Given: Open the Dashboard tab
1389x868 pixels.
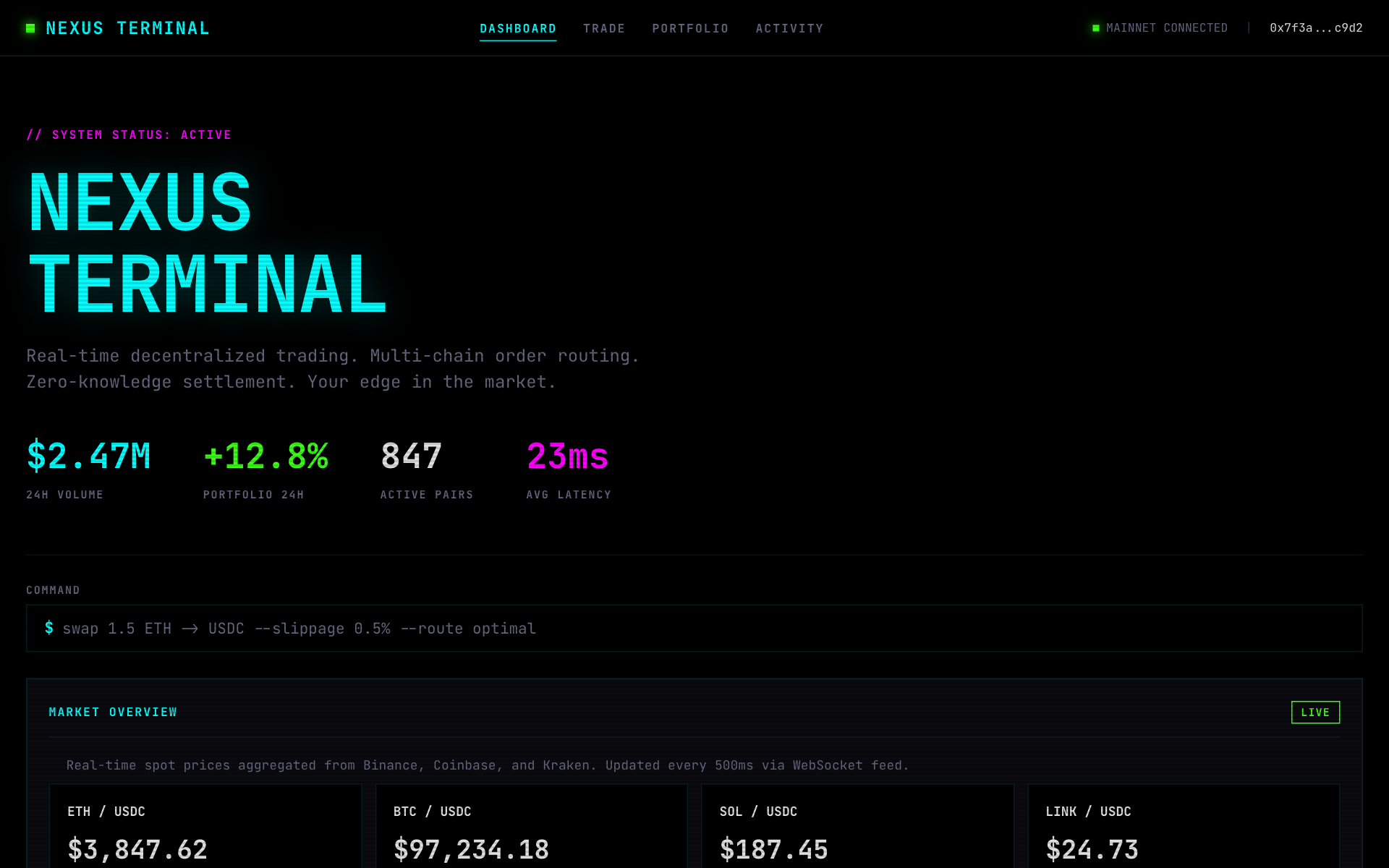Looking at the screenshot, I should pos(518,28).
